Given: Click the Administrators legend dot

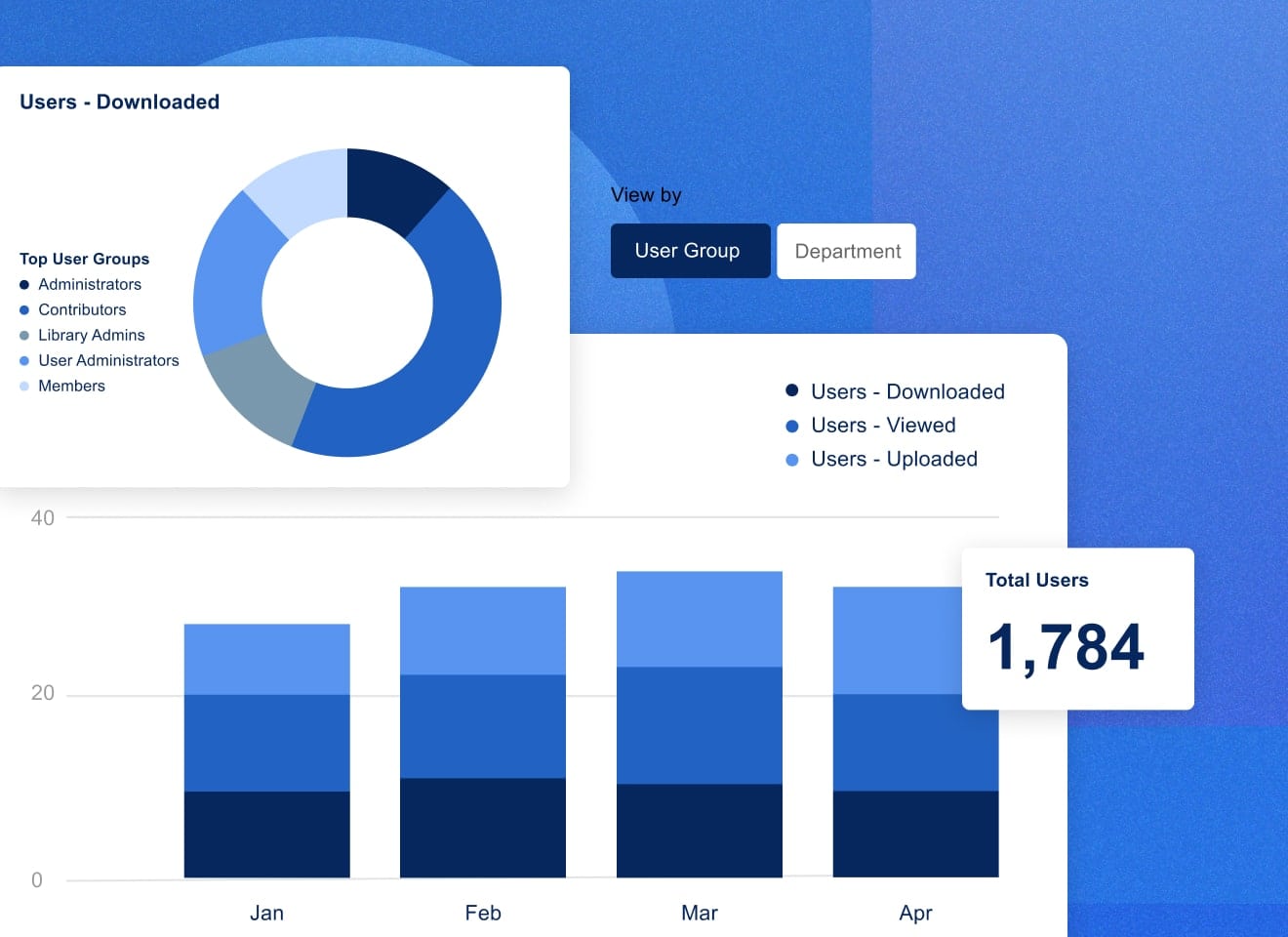Looking at the screenshot, I should click(x=24, y=284).
